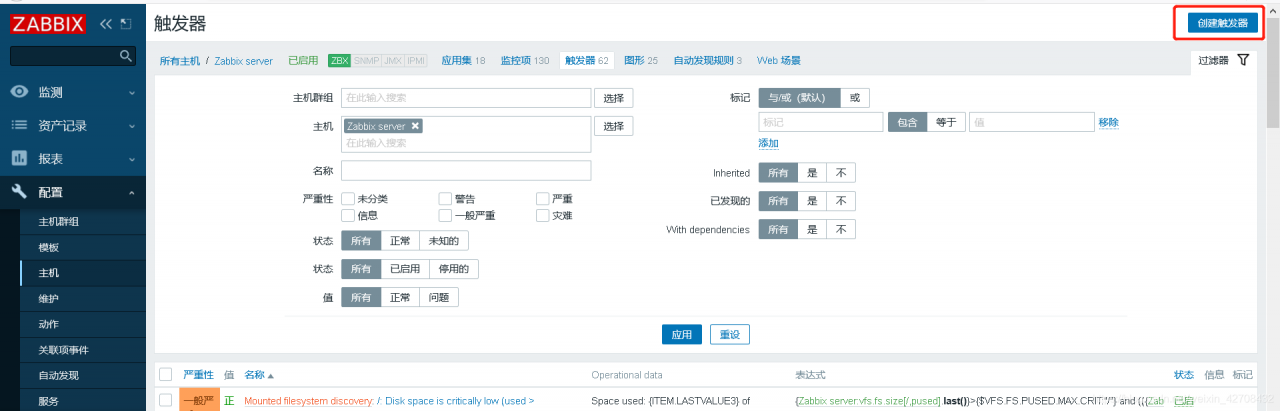Click the Zabbix logo
This screenshot has height=411, width=1280.
pos(47,22)
